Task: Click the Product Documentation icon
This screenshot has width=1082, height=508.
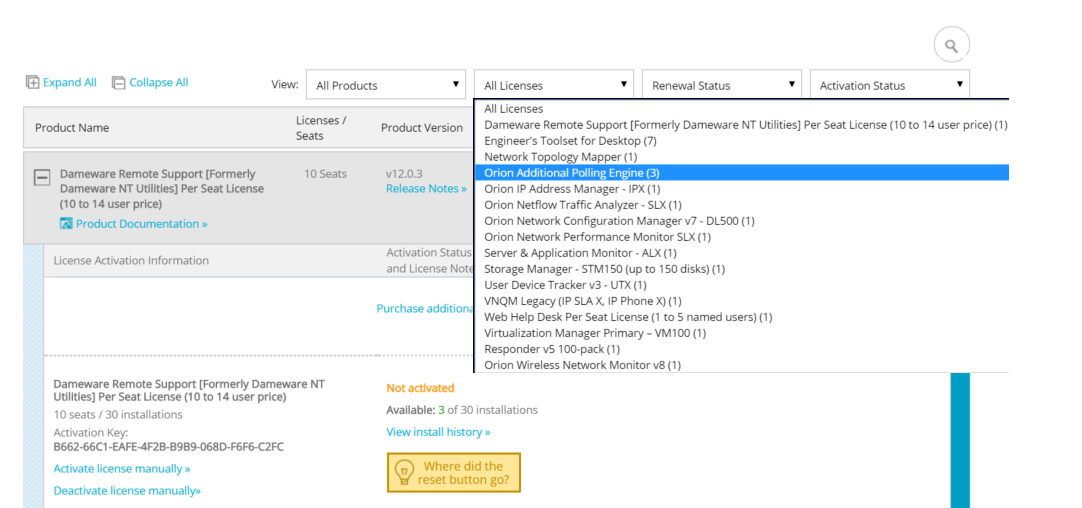Action: [66, 224]
